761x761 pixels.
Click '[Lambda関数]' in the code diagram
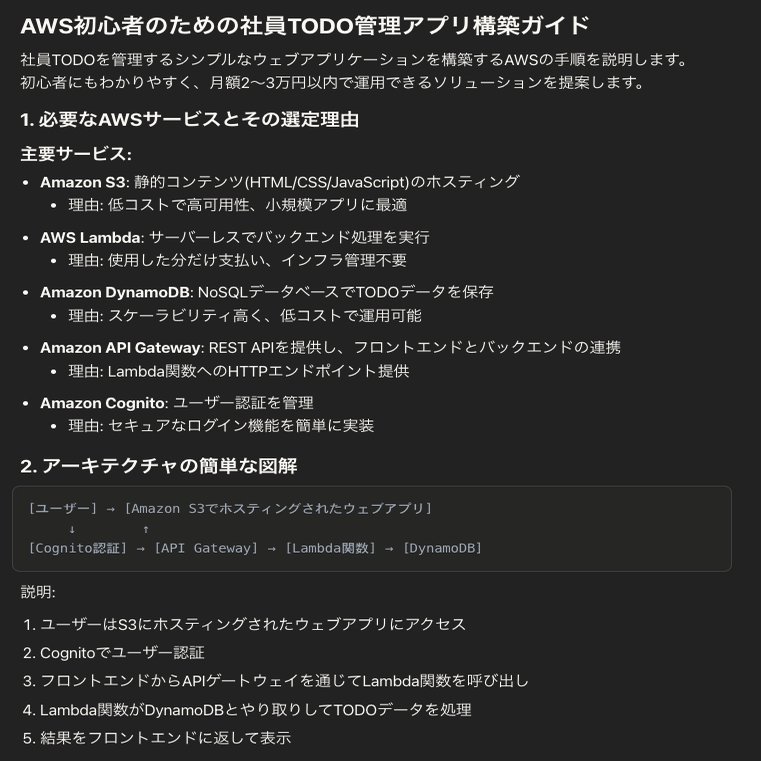coord(331,548)
